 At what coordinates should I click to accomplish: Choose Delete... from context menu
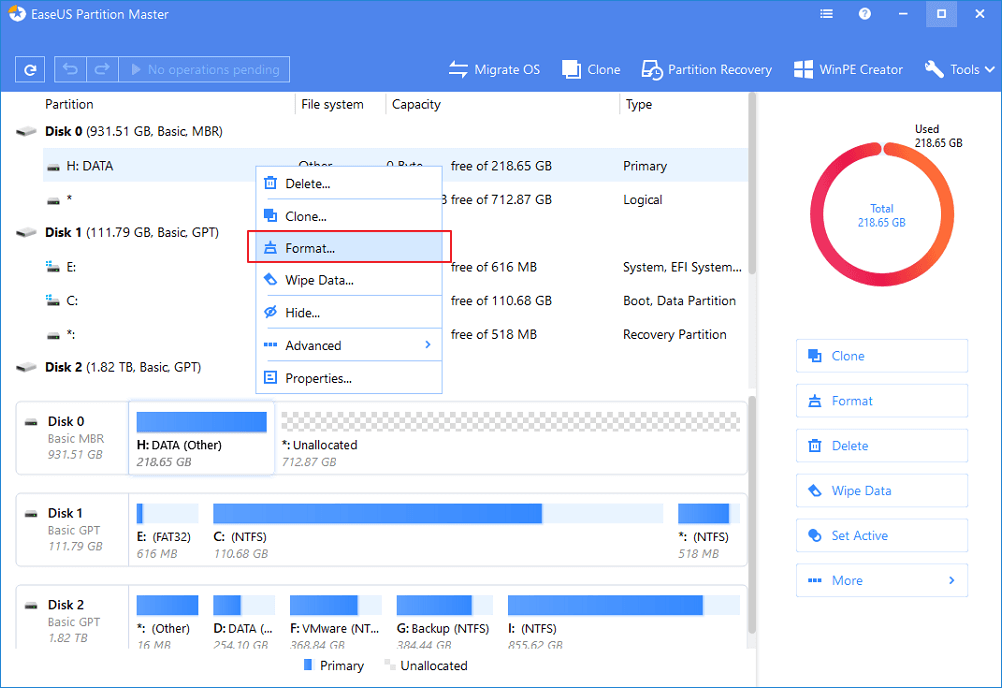click(x=349, y=183)
